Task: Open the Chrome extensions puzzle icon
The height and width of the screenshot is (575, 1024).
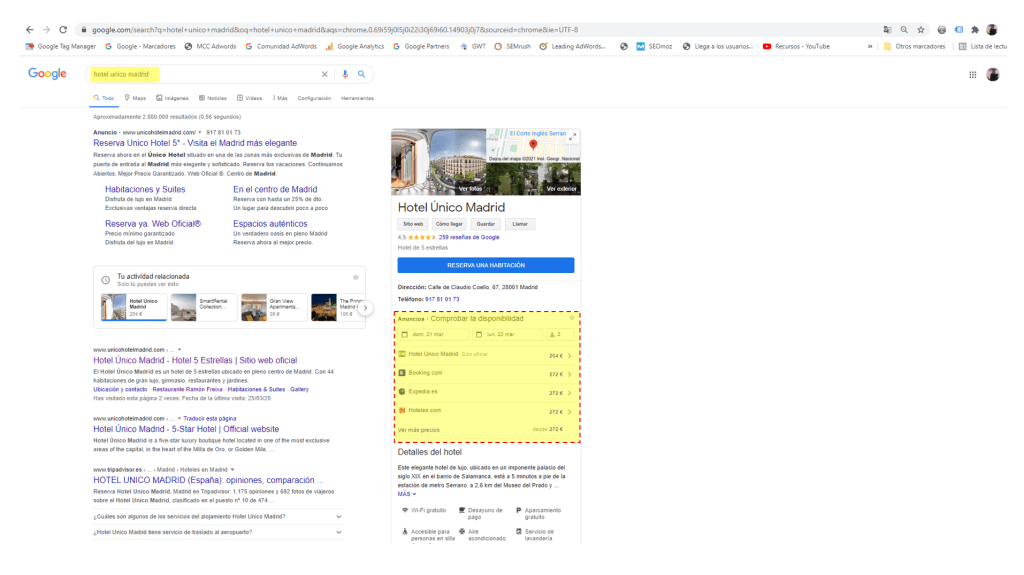Action: [x=975, y=30]
